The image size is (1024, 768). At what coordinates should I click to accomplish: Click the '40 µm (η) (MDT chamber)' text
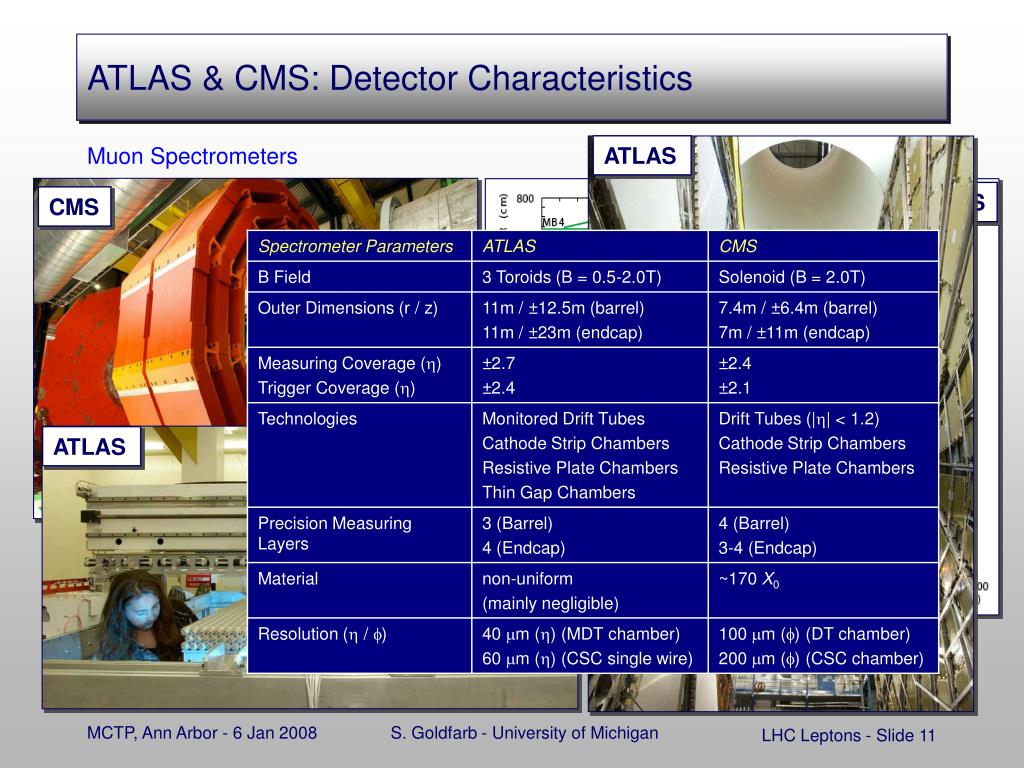pyautogui.click(x=581, y=634)
